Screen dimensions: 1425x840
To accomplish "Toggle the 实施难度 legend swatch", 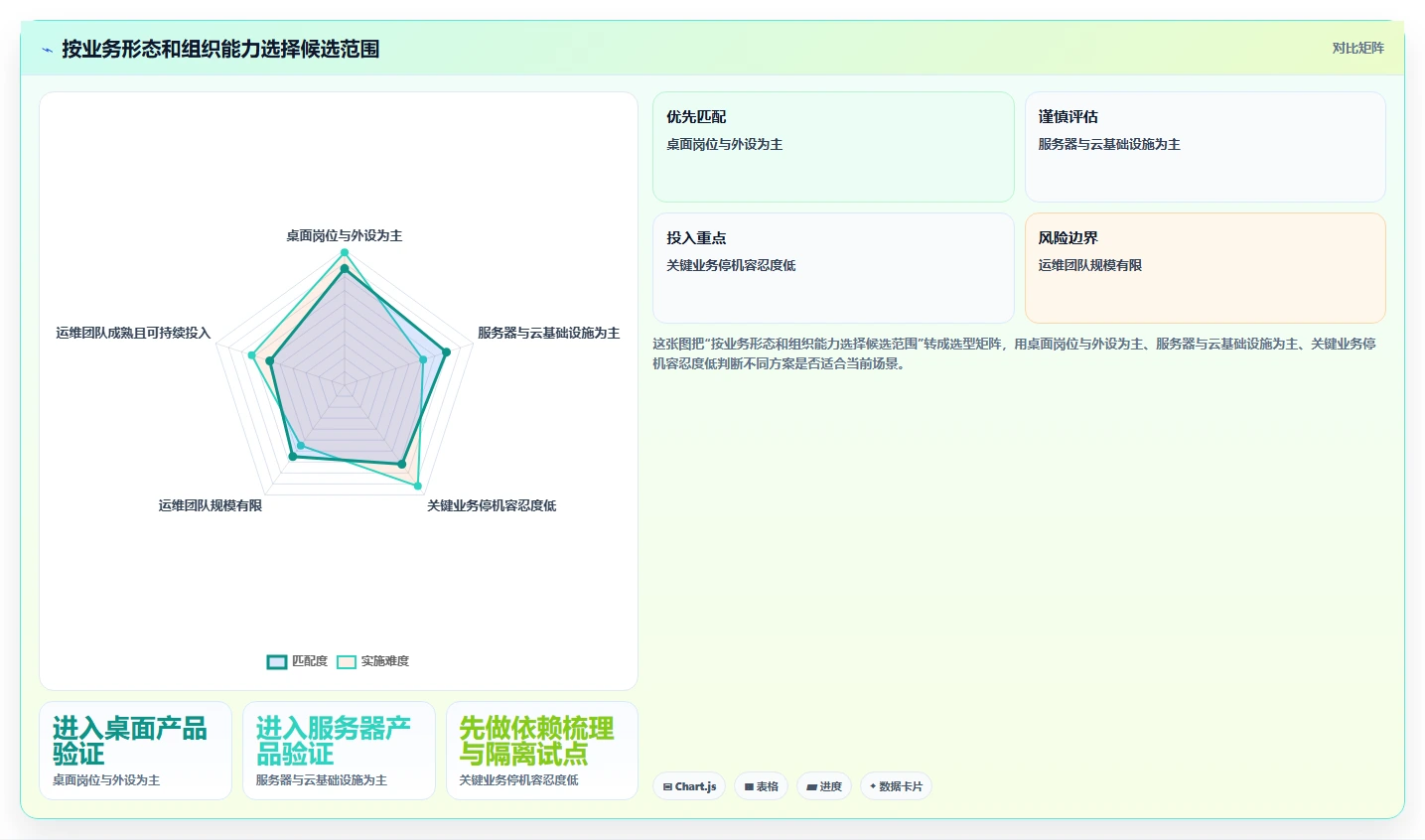I will pos(347,661).
